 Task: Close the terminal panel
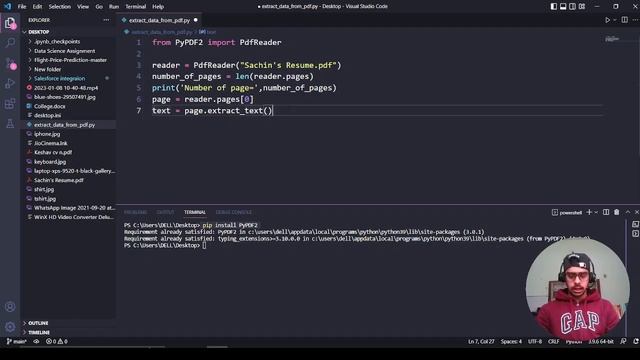click(x=636, y=212)
